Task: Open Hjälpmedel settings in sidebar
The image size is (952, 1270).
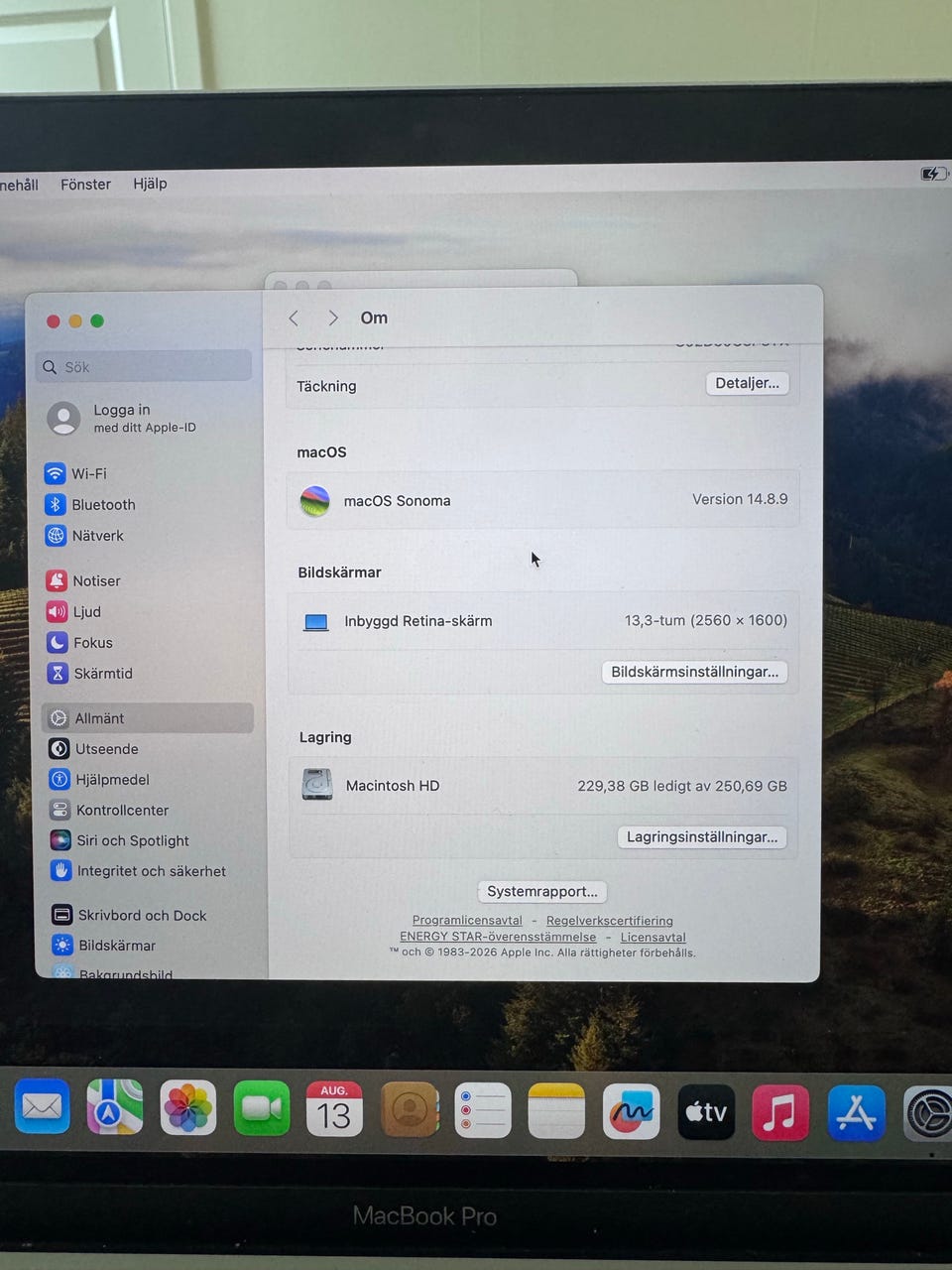Action: [x=99, y=779]
